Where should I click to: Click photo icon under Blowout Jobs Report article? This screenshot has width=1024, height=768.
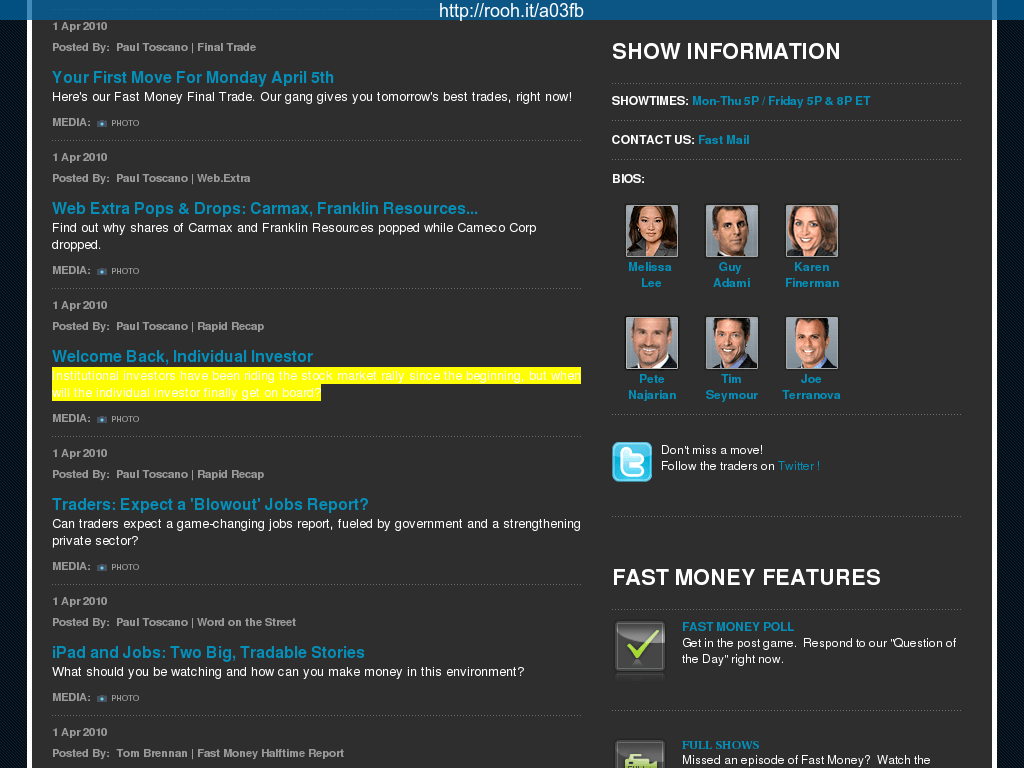tap(102, 567)
